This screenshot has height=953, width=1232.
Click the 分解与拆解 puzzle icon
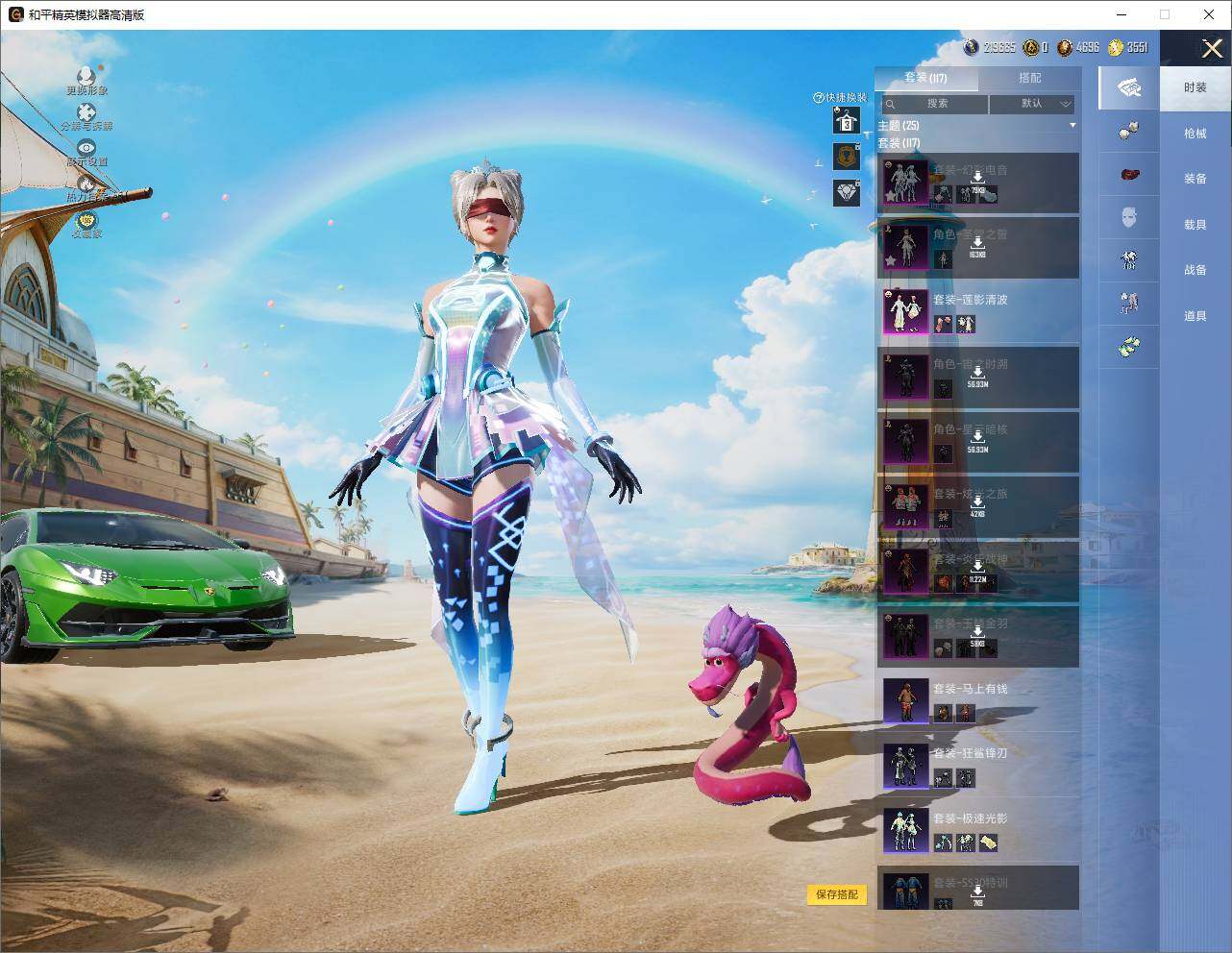[x=86, y=111]
